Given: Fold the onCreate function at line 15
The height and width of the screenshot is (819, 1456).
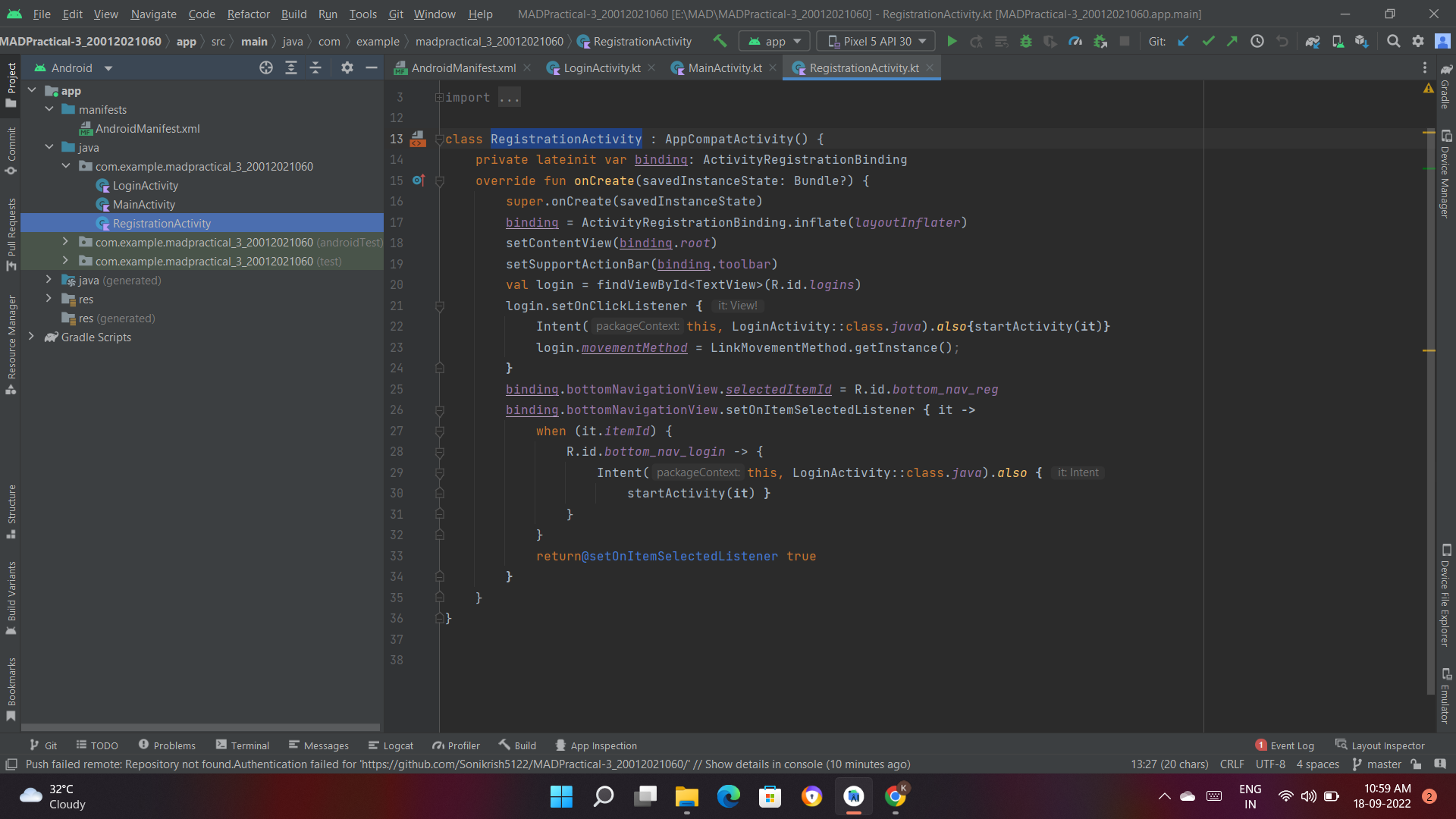Looking at the screenshot, I should click(440, 181).
